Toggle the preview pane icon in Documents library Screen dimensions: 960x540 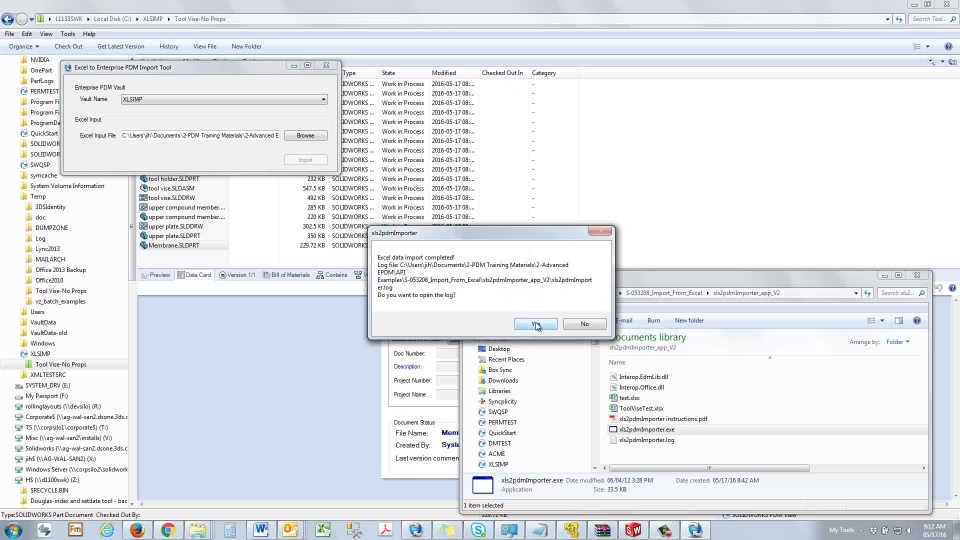pyautogui.click(x=899, y=320)
